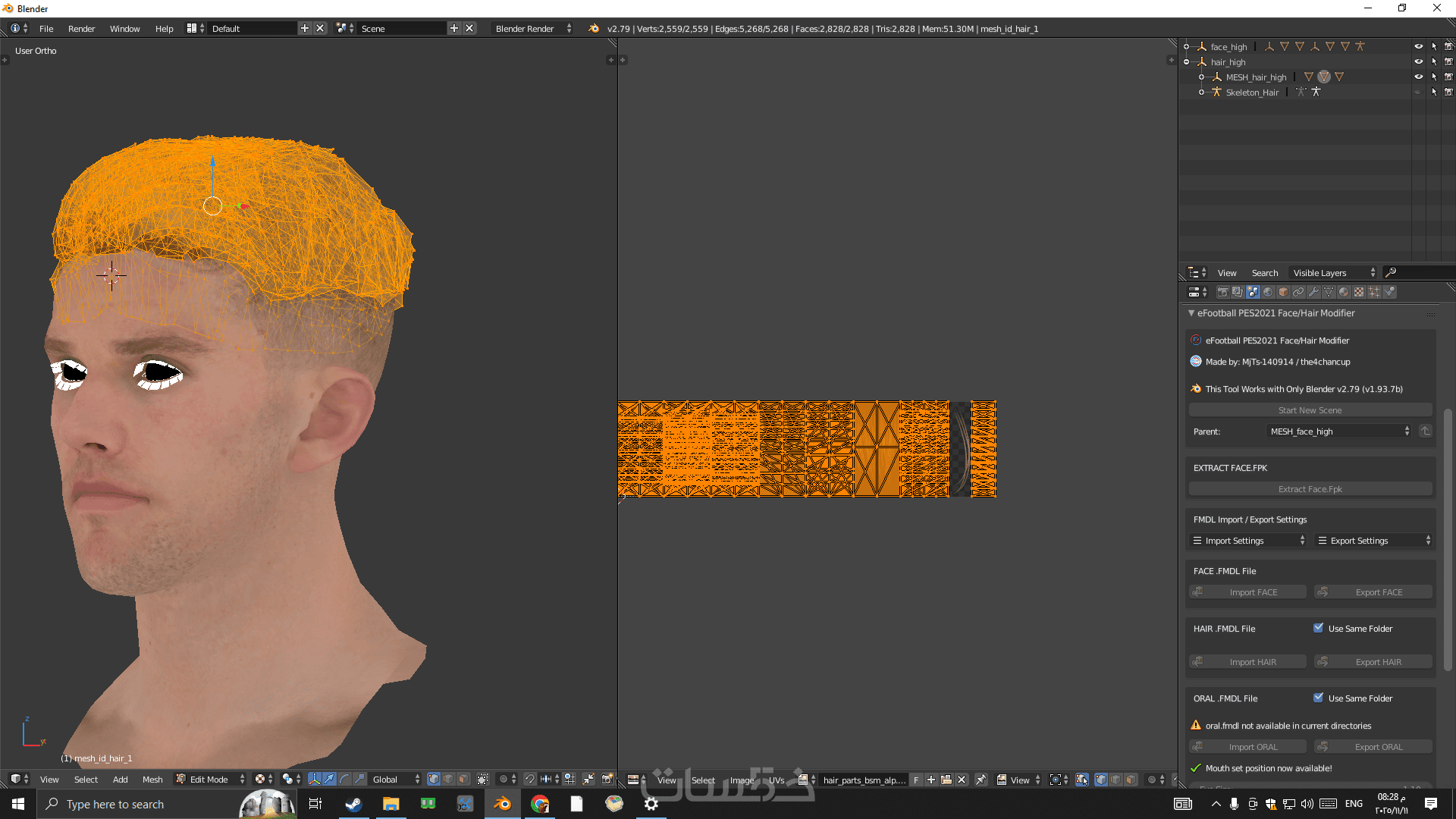1456x819 pixels.
Task: Hide face_high in the outliner
Action: click(1418, 46)
